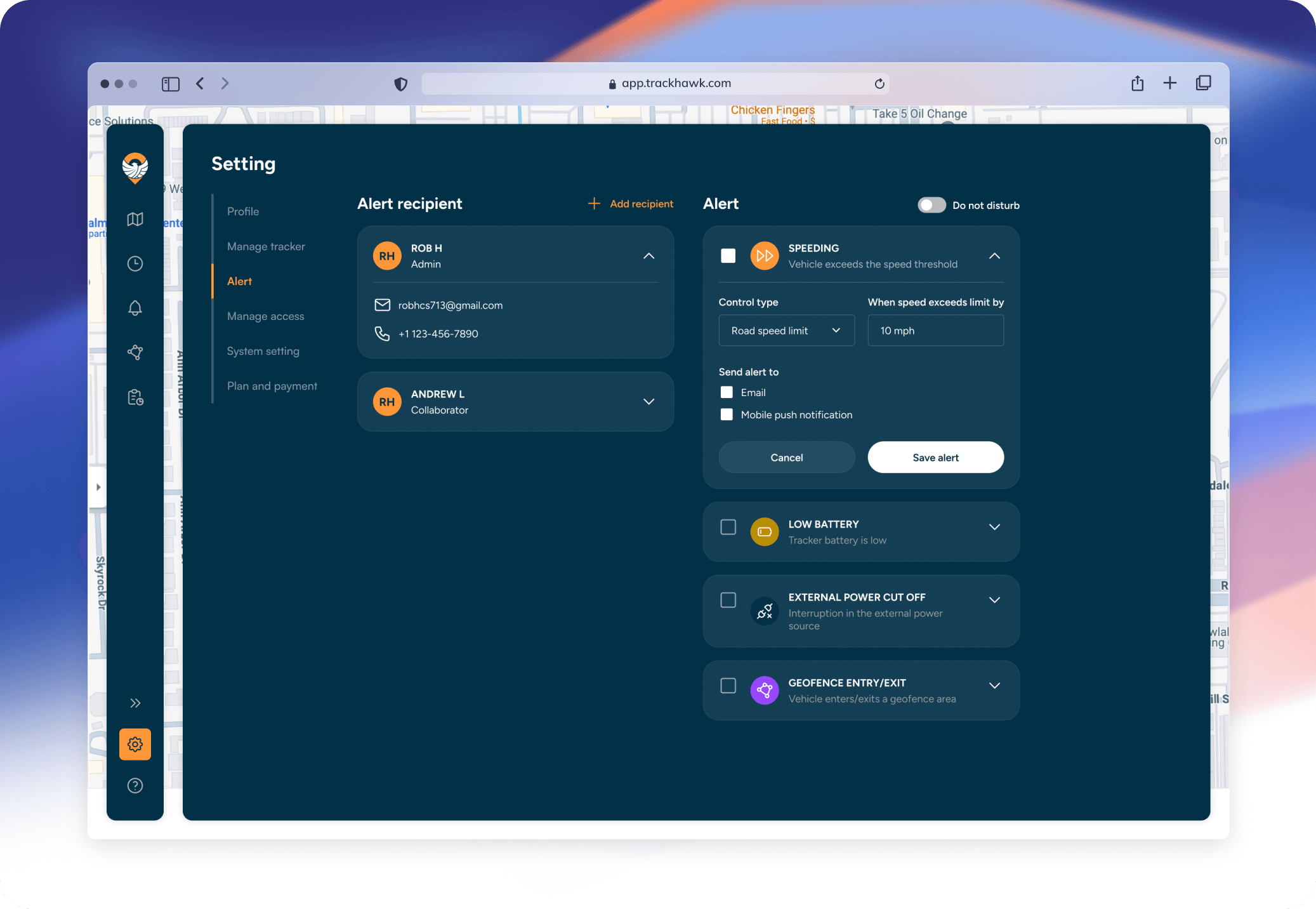The height and width of the screenshot is (909, 1316).
Task: Toggle the Do not disturb switch
Action: click(x=931, y=205)
